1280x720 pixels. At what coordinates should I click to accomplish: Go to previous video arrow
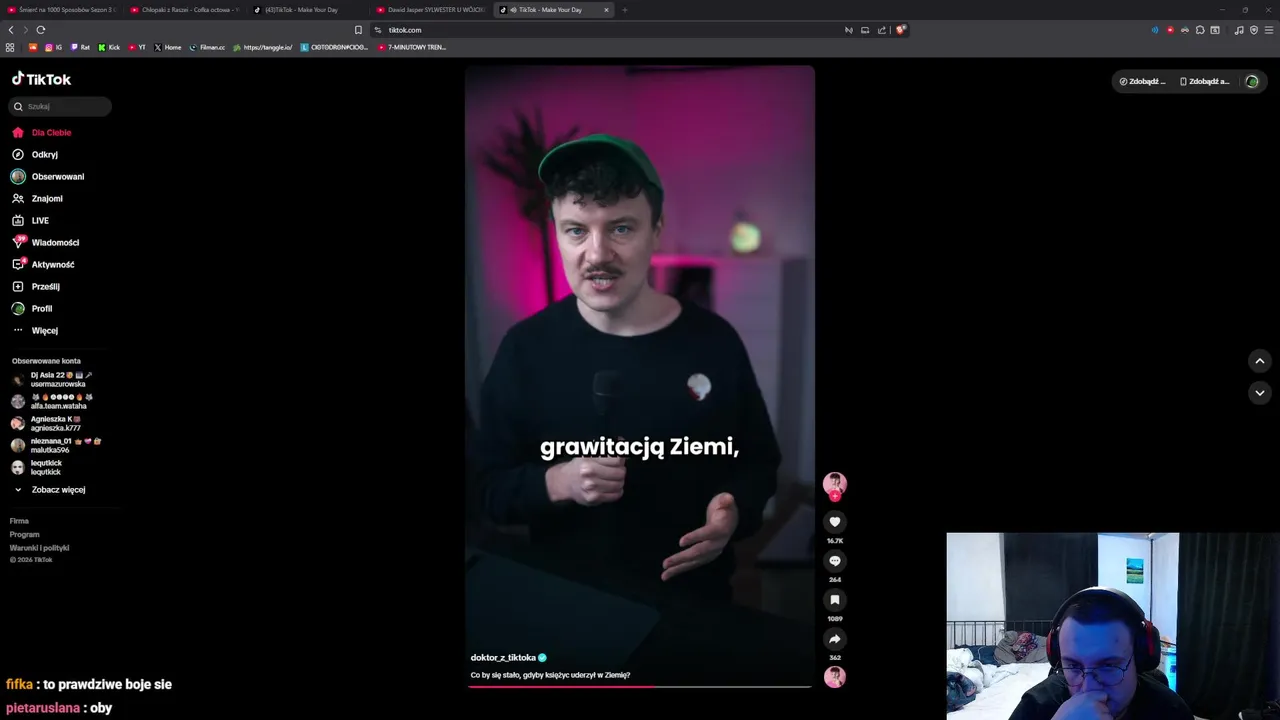[x=1260, y=361]
